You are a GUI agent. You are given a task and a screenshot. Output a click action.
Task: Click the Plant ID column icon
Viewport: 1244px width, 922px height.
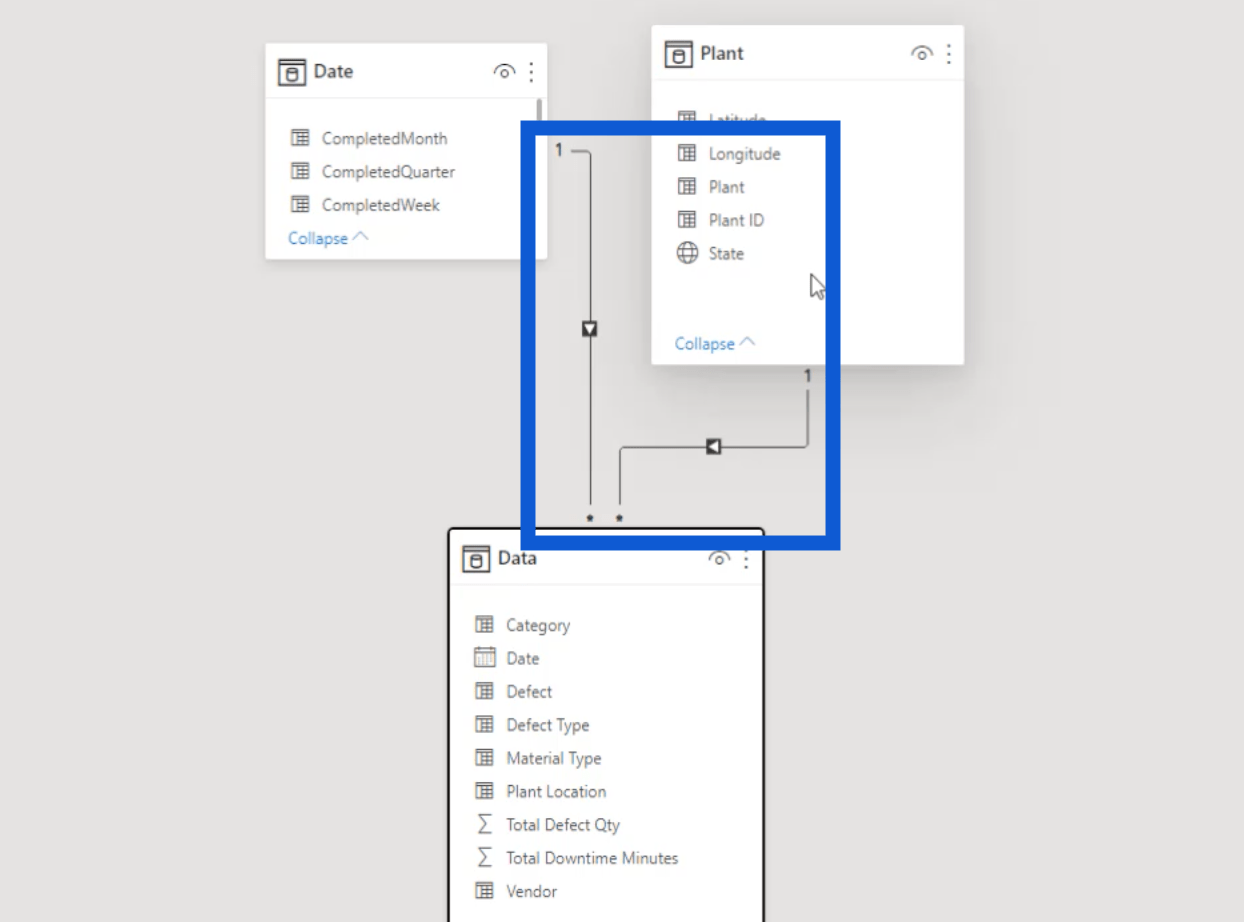pos(687,220)
